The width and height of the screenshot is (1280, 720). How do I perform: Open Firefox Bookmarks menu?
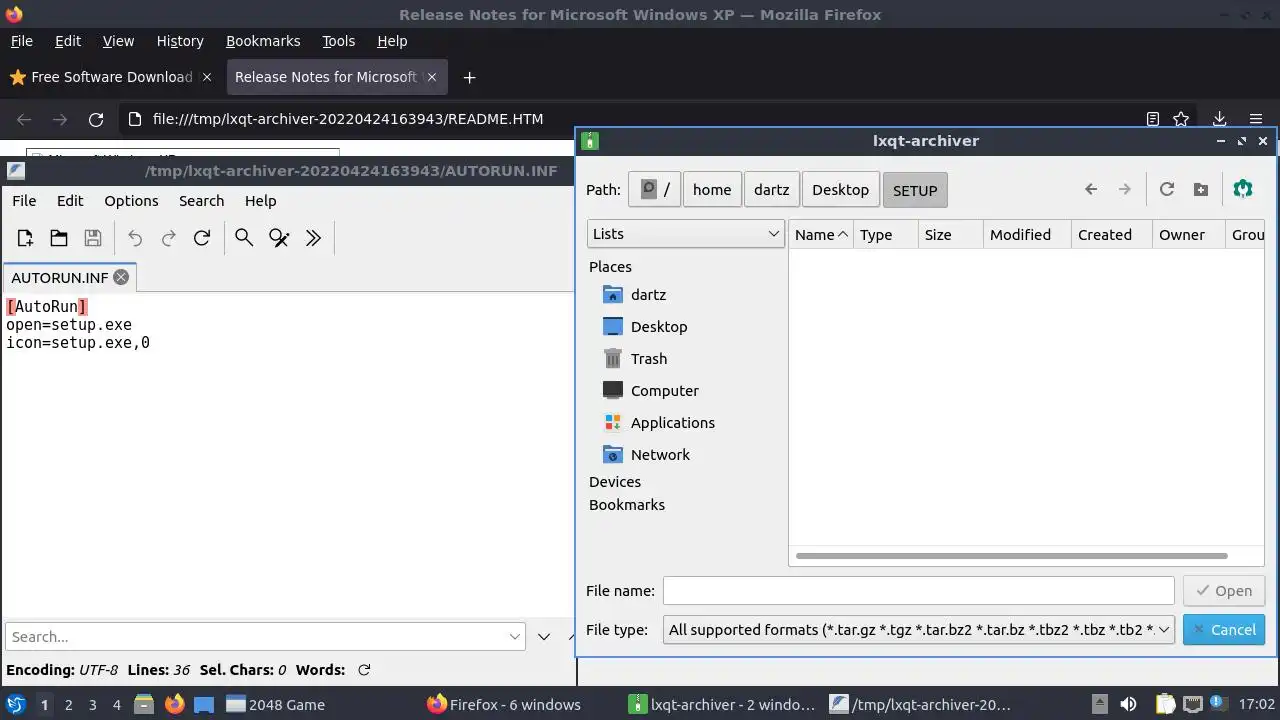coord(263,41)
